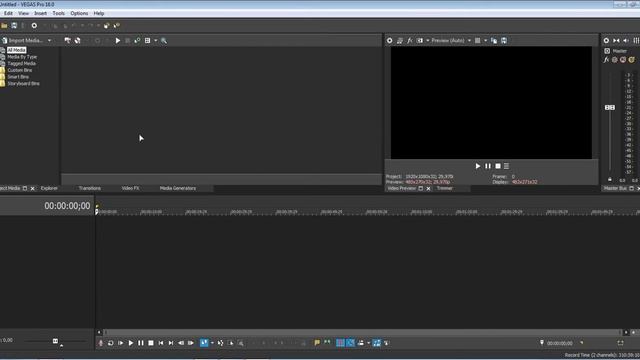
Task: Select All Media in the bin tree
Action: coord(16,50)
